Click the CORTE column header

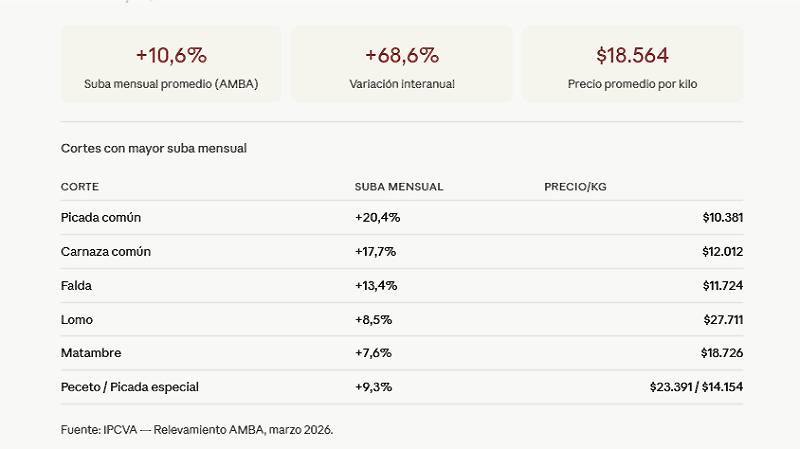click(x=80, y=187)
